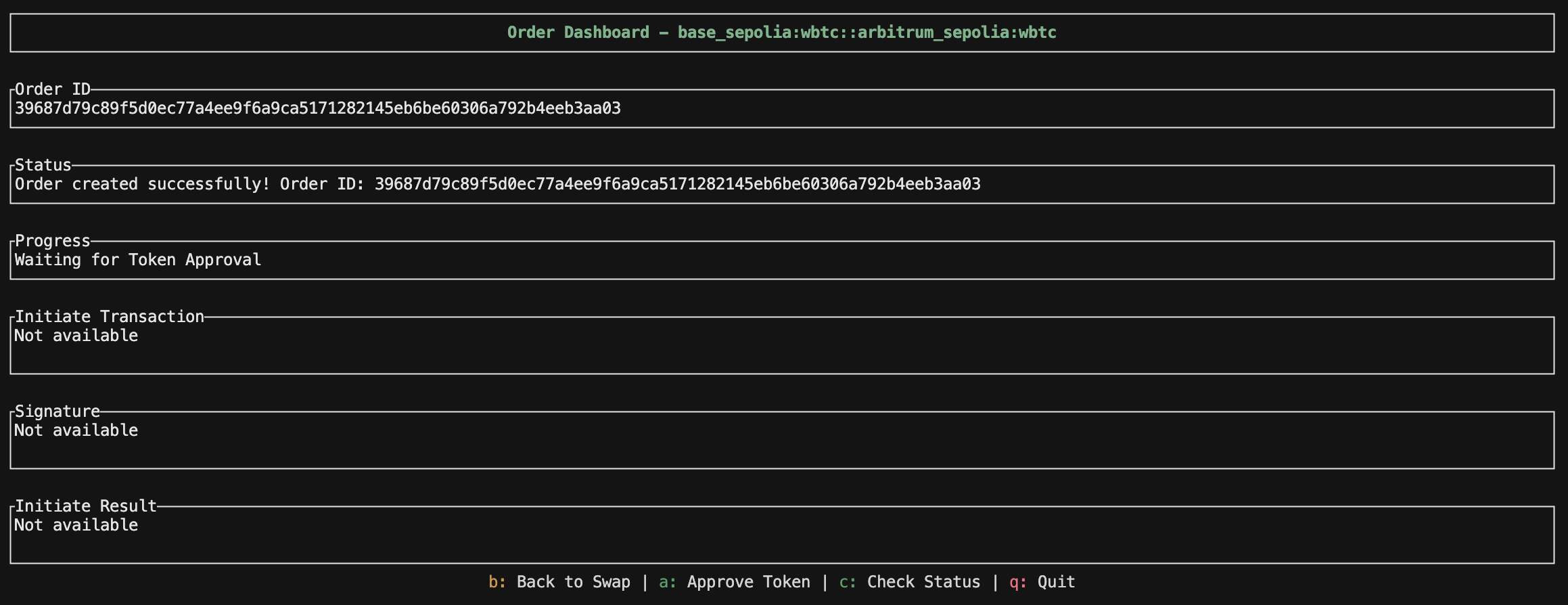Click 'Not available' under Initiate Transaction
This screenshot has width=1568, height=605.
(x=76, y=336)
